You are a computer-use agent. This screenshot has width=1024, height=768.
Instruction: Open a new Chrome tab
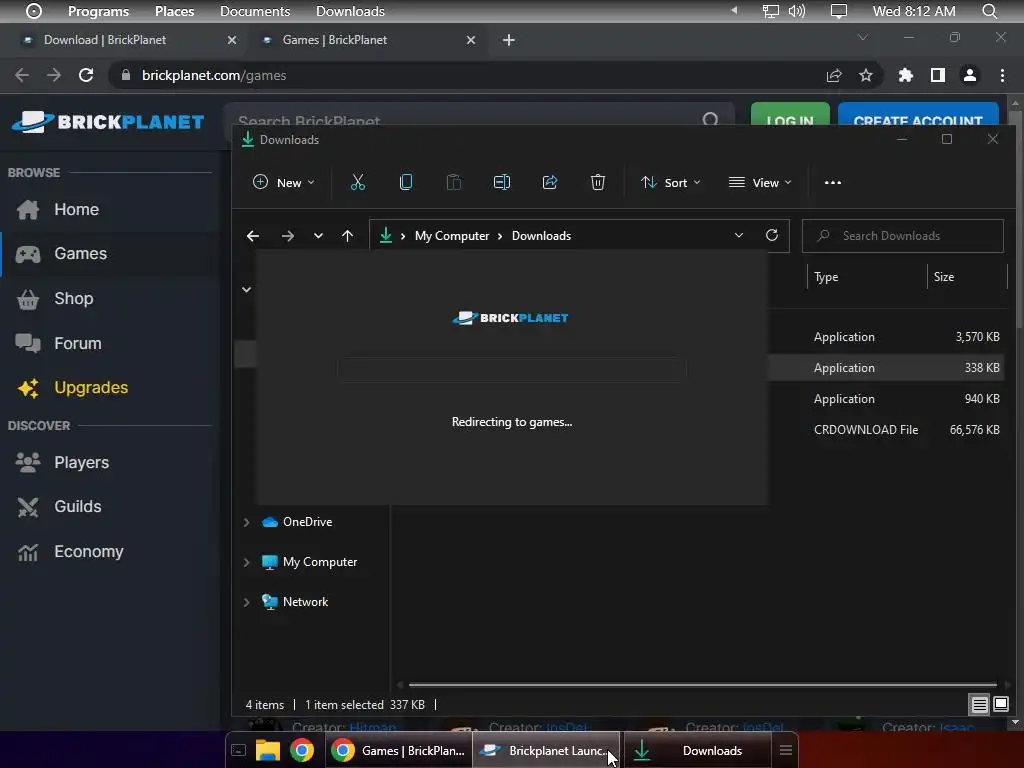coord(509,40)
